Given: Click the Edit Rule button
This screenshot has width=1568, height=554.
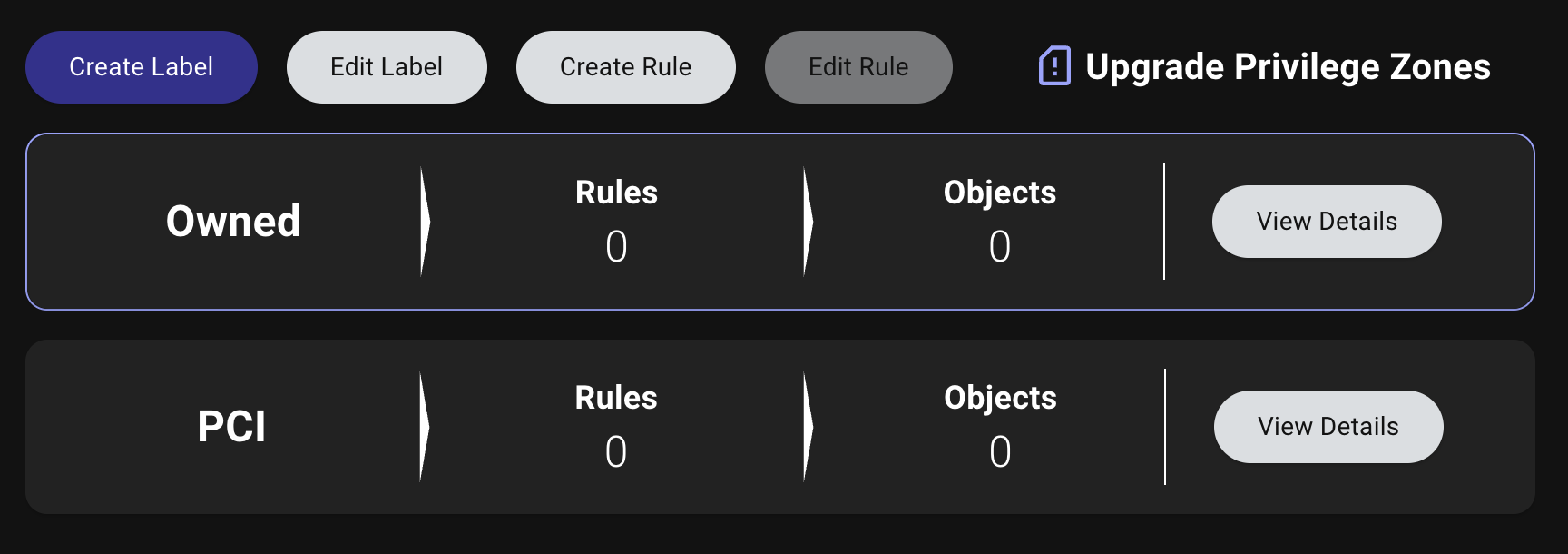Looking at the screenshot, I should click(857, 66).
